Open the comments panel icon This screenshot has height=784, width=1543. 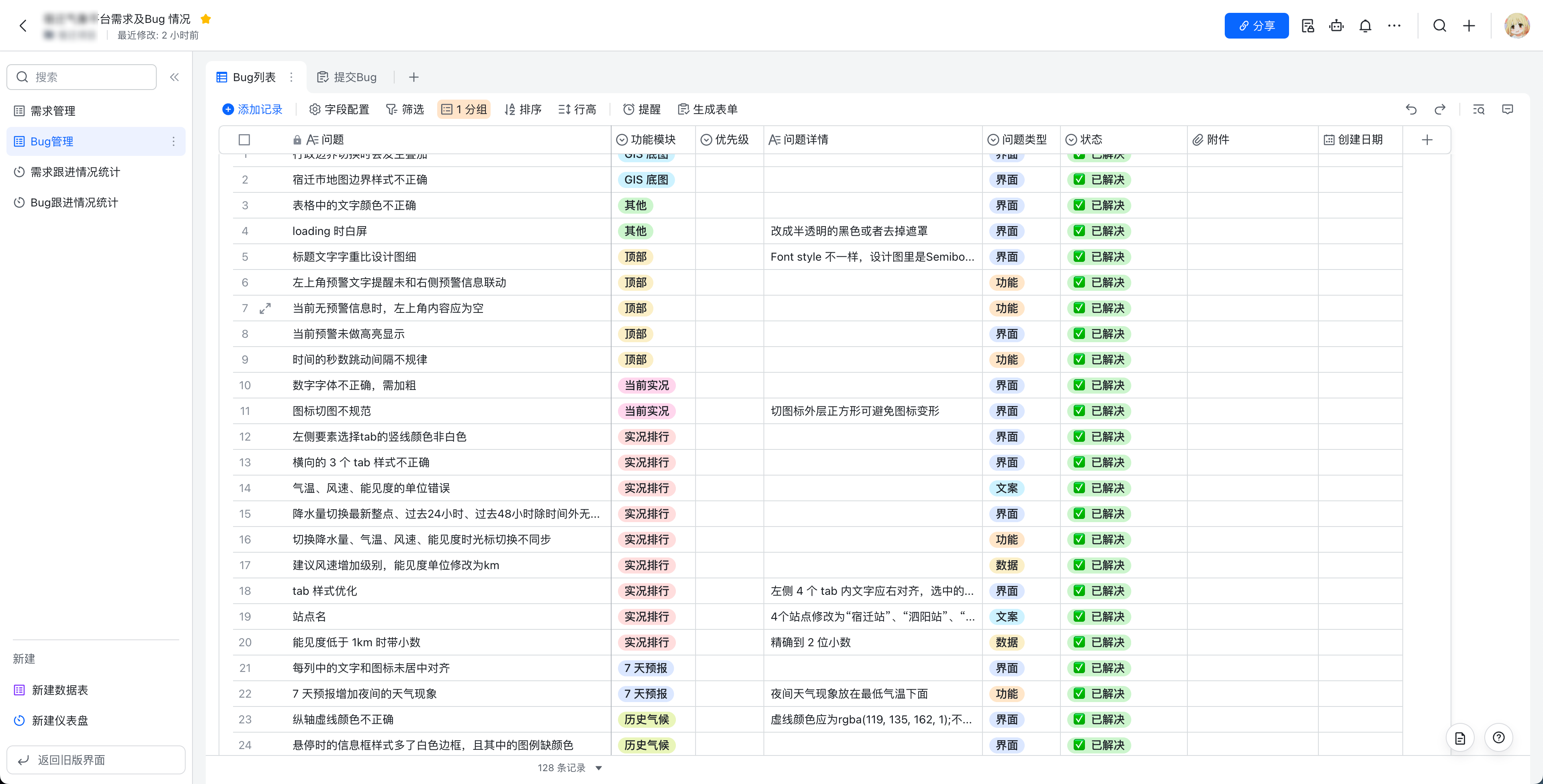[x=1508, y=109]
